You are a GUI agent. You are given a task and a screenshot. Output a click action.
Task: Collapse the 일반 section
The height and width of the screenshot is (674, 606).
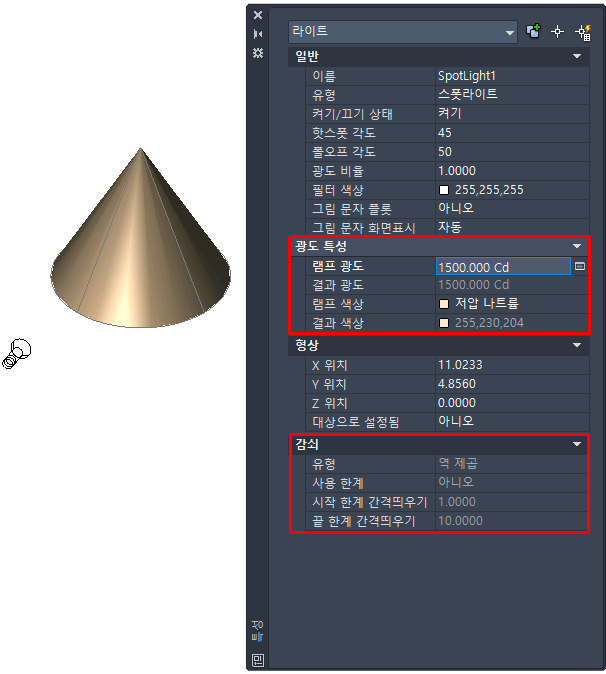pyautogui.click(x=577, y=56)
